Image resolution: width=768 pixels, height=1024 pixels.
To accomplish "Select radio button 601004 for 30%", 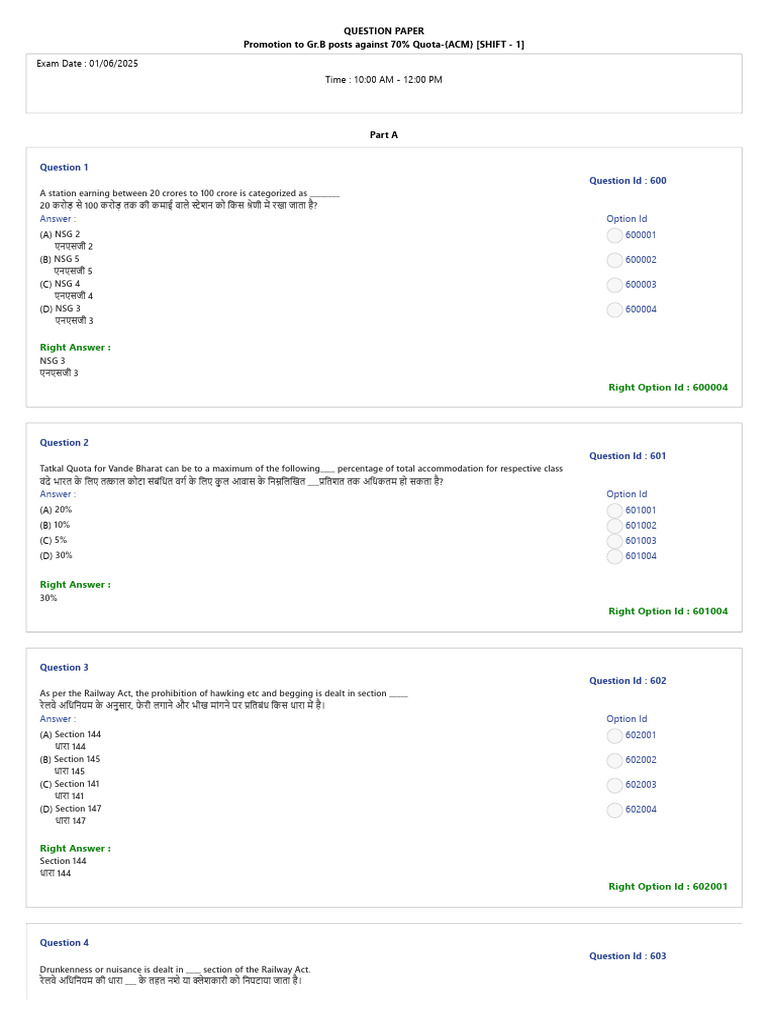I will (615, 556).
